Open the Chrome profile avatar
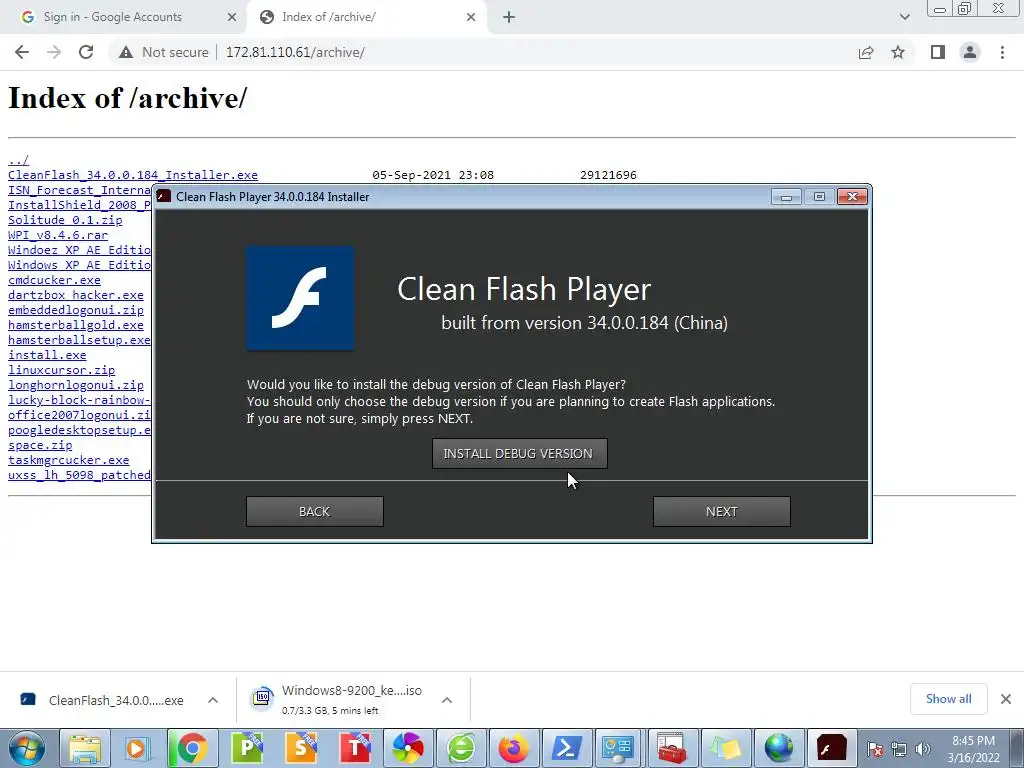Viewport: 1024px width, 768px height. click(x=970, y=52)
